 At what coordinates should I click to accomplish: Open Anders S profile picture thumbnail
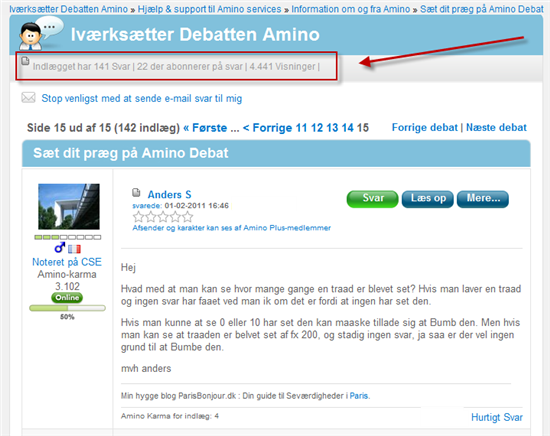[69, 206]
